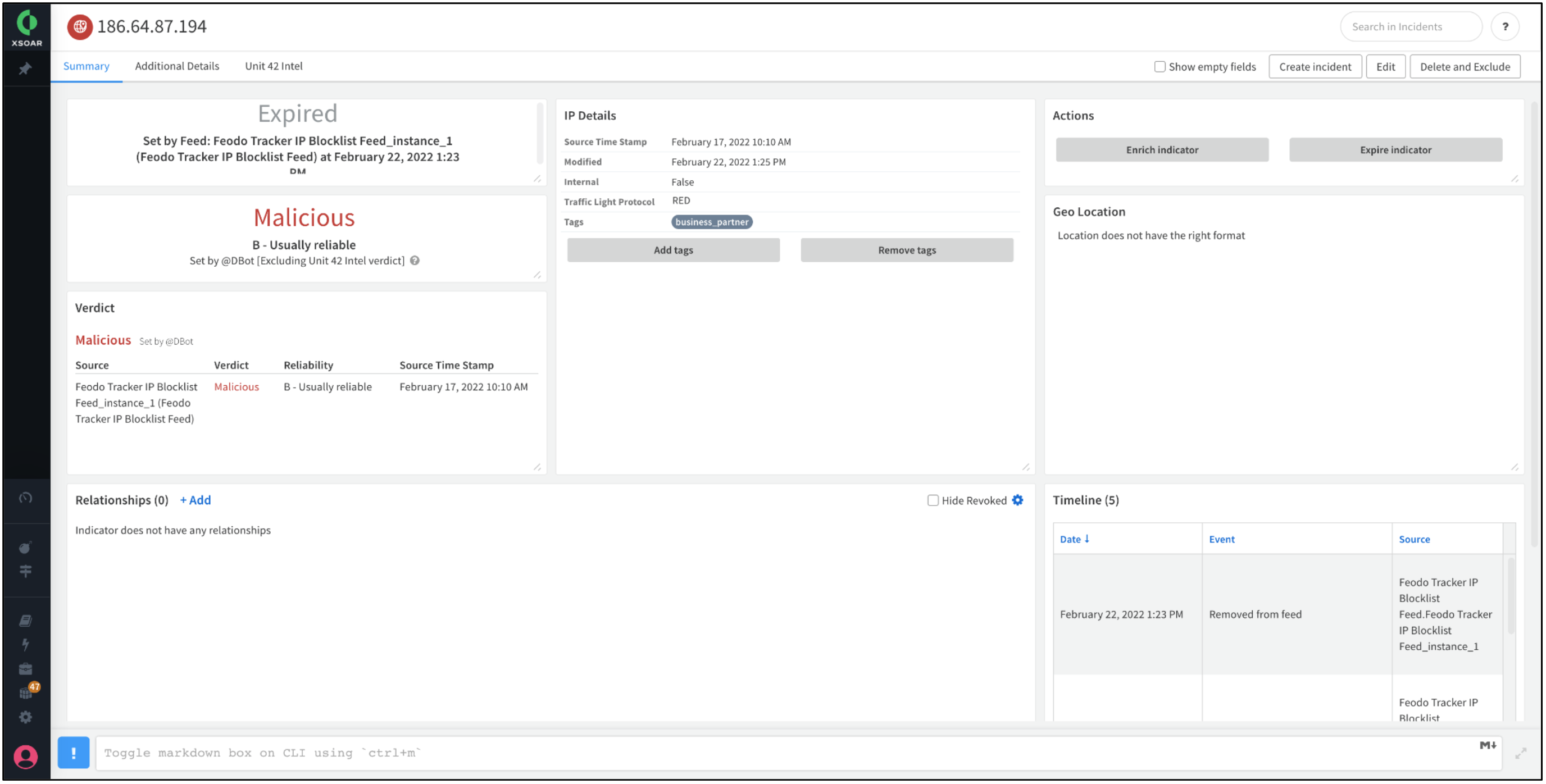Toggle the markdown M↓ icon

click(x=1488, y=746)
